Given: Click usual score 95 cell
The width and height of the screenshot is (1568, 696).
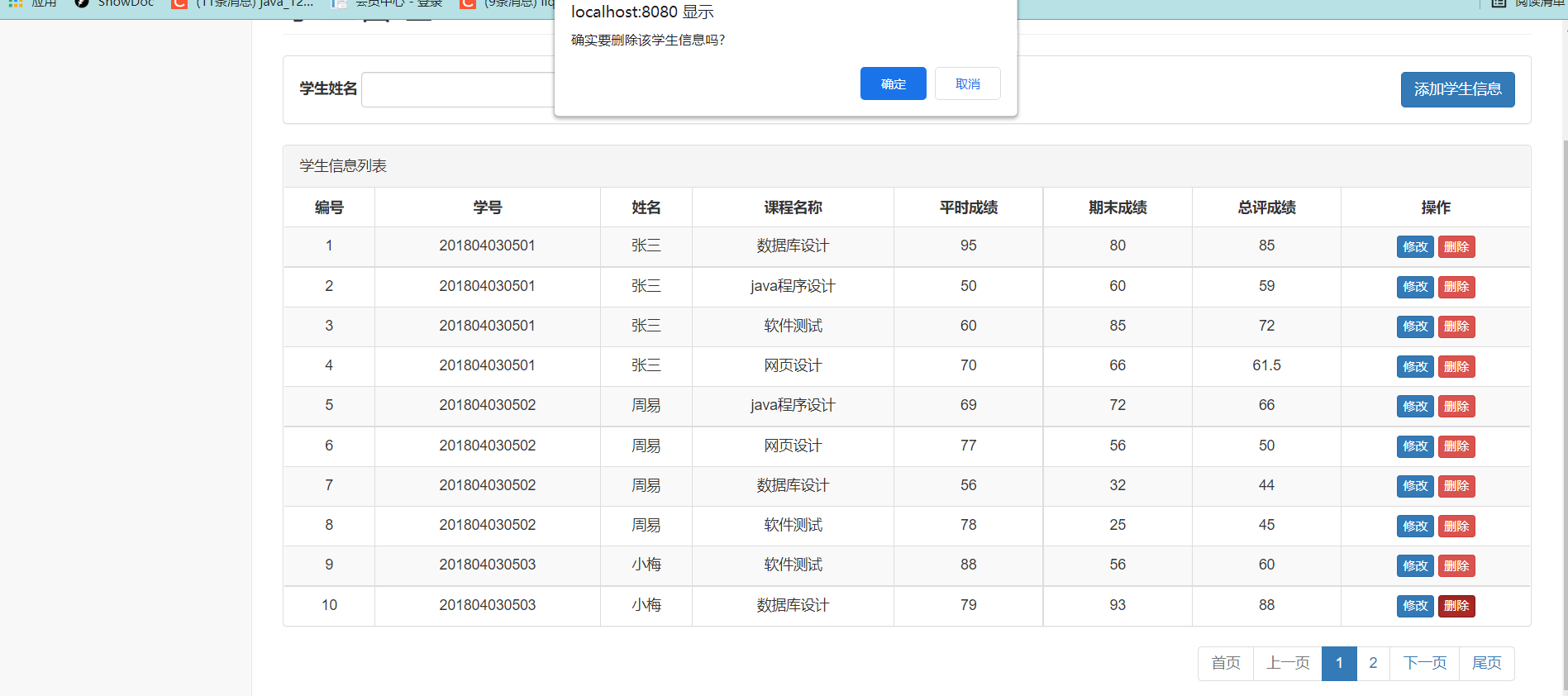Looking at the screenshot, I should point(969,246).
